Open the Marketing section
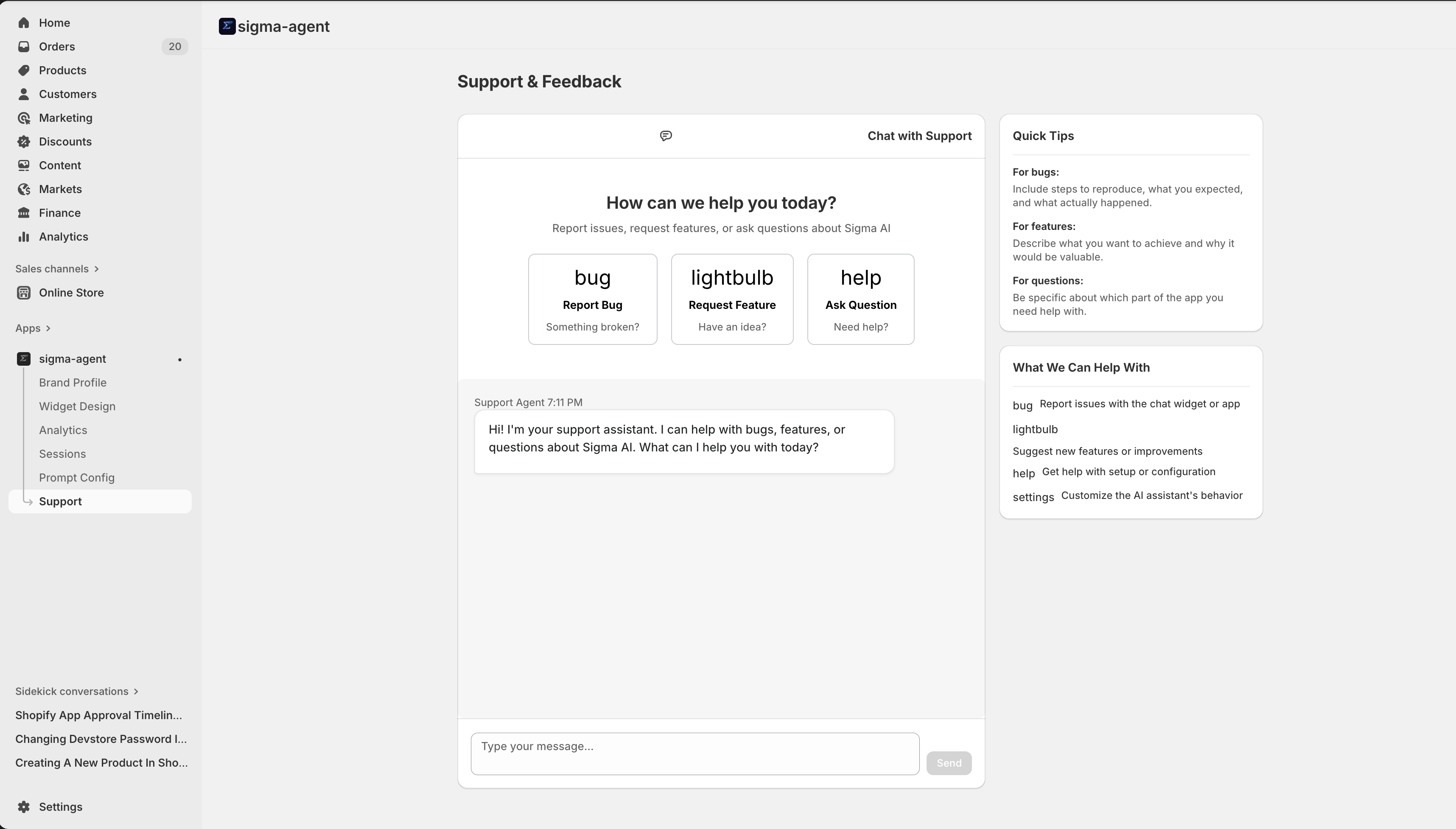Viewport: 1456px width, 829px height. click(x=65, y=118)
